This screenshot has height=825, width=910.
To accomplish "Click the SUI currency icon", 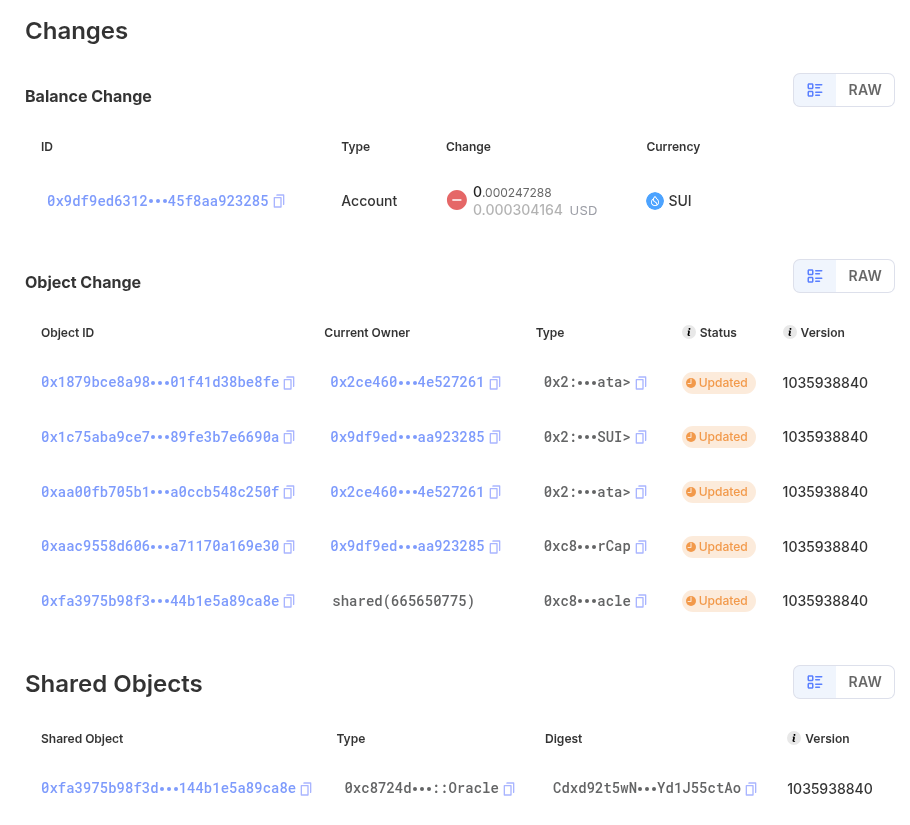I will click(655, 201).
